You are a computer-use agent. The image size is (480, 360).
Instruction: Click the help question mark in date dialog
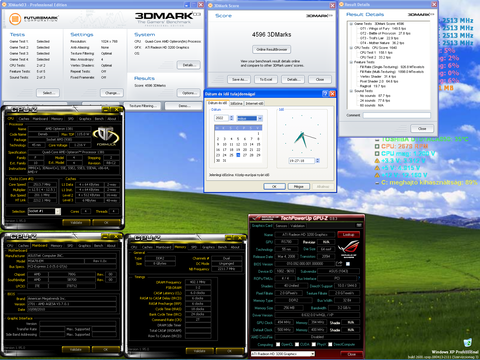(x=325, y=94)
